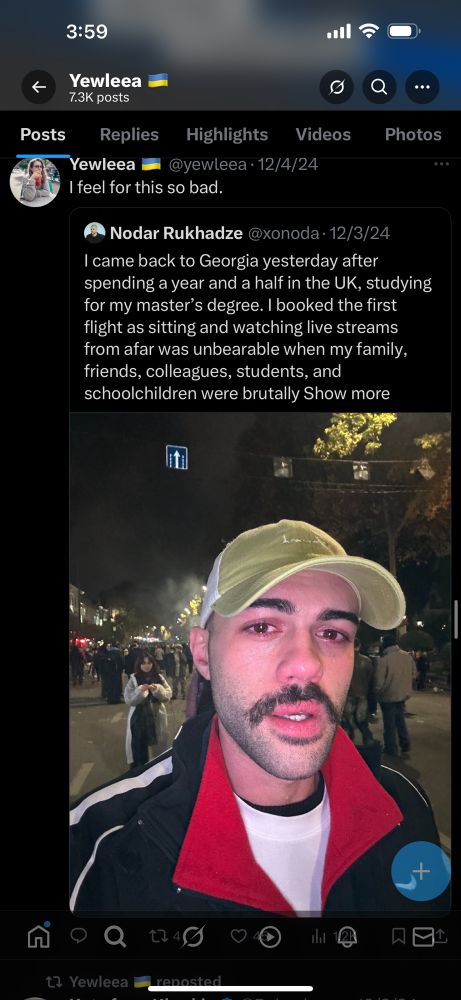Tap the blue compose plus button
The height and width of the screenshot is (1000, 461).
pos(421,871)
